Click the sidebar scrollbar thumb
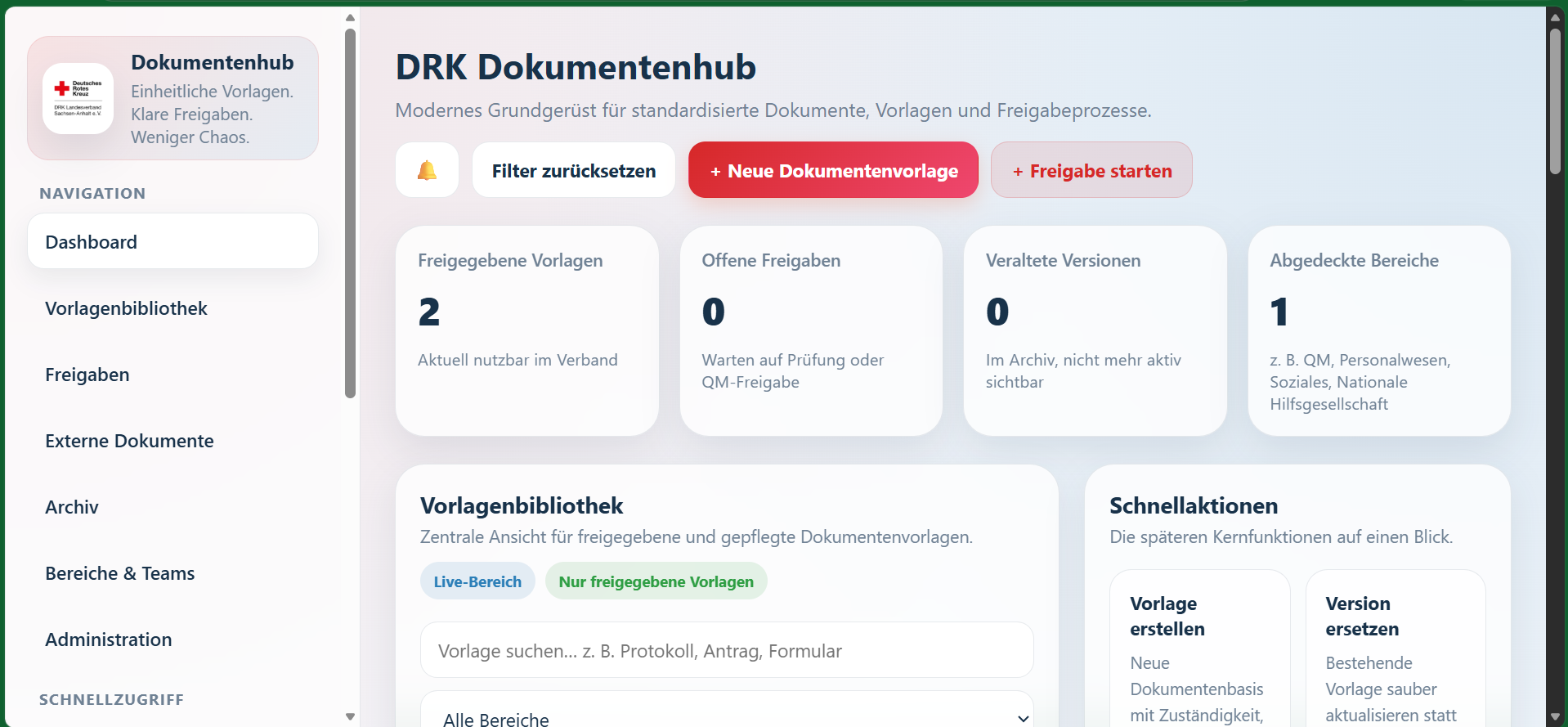1568x727 pixels. click(350, 213)
